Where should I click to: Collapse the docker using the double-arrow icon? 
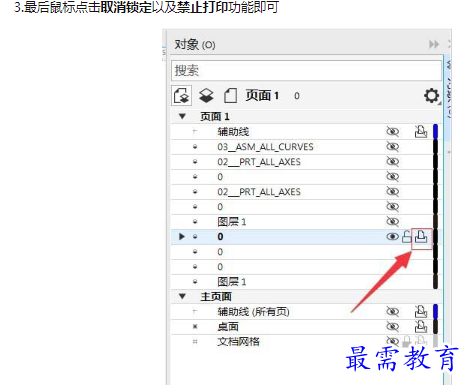point(434,44)
